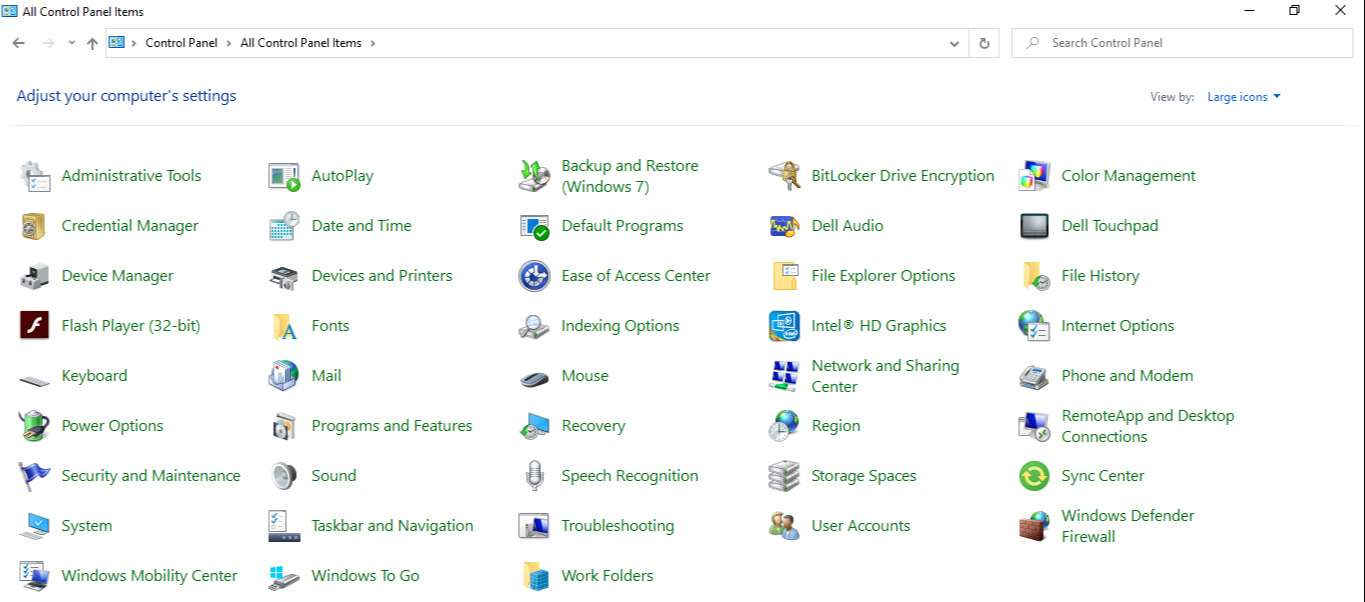Viewport: 1365px width, 602px height.
Task: Click the User Accounts link
Action: [x=861, y=526]
